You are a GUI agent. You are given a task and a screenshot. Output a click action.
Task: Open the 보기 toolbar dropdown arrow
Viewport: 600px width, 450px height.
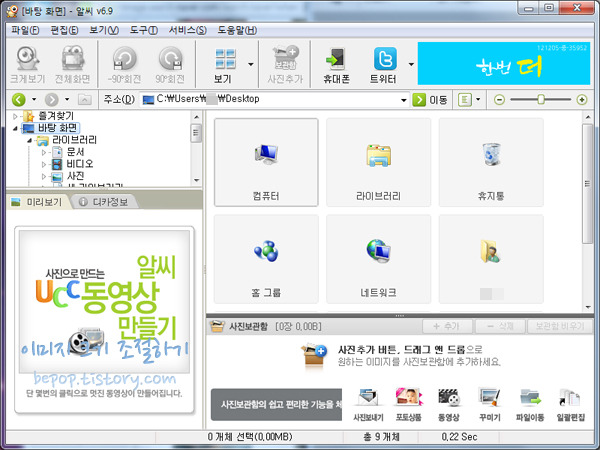(x=251, y=64)
